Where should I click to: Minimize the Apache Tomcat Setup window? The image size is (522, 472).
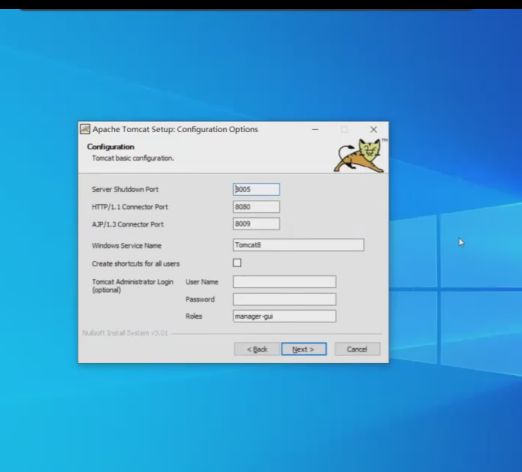(x=315, y=129)
